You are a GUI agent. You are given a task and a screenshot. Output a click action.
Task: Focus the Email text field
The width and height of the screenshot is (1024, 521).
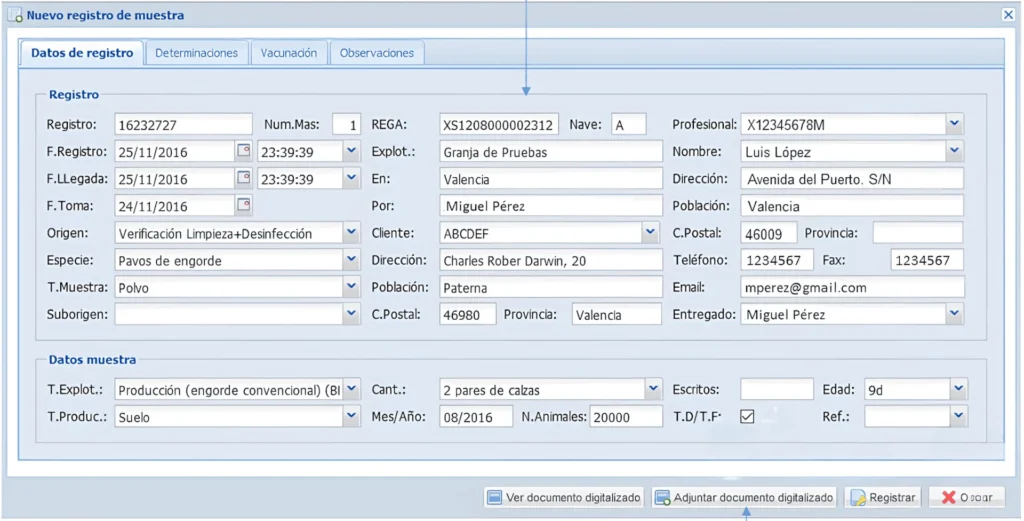(x=851, y=287)
